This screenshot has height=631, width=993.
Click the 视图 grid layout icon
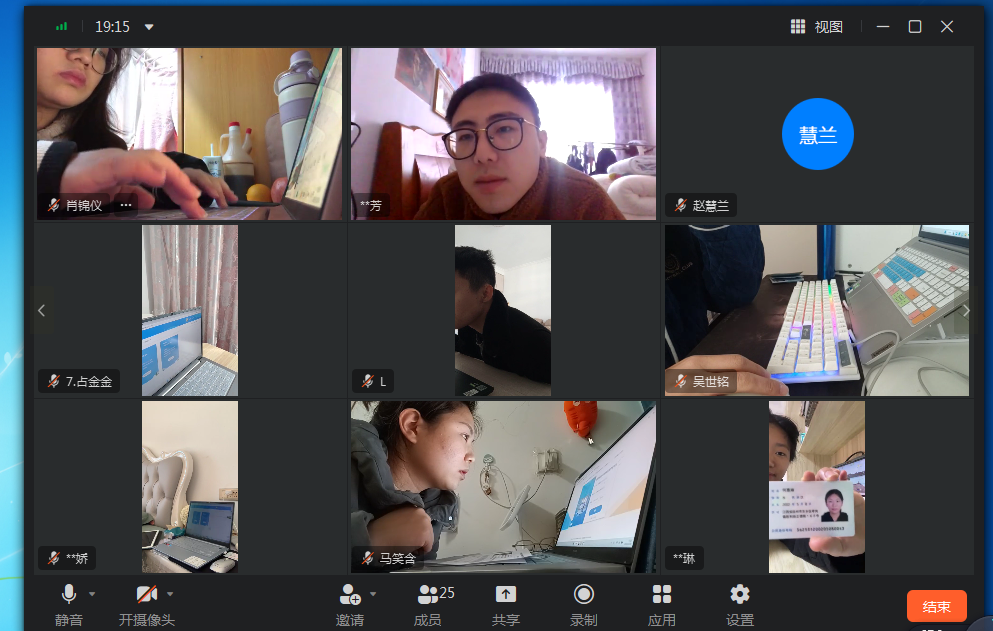[x=798, y=27]
